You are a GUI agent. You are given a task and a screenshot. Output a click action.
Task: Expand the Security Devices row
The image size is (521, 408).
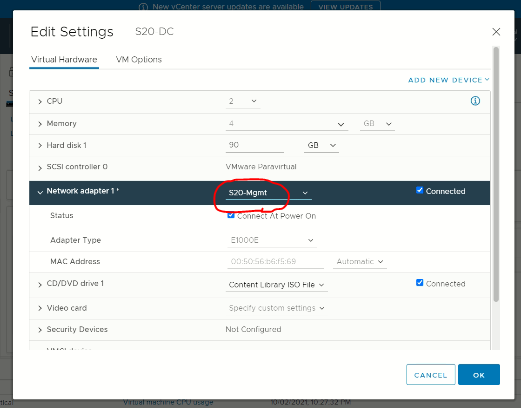pyautogui.click(x=40, y=330)
